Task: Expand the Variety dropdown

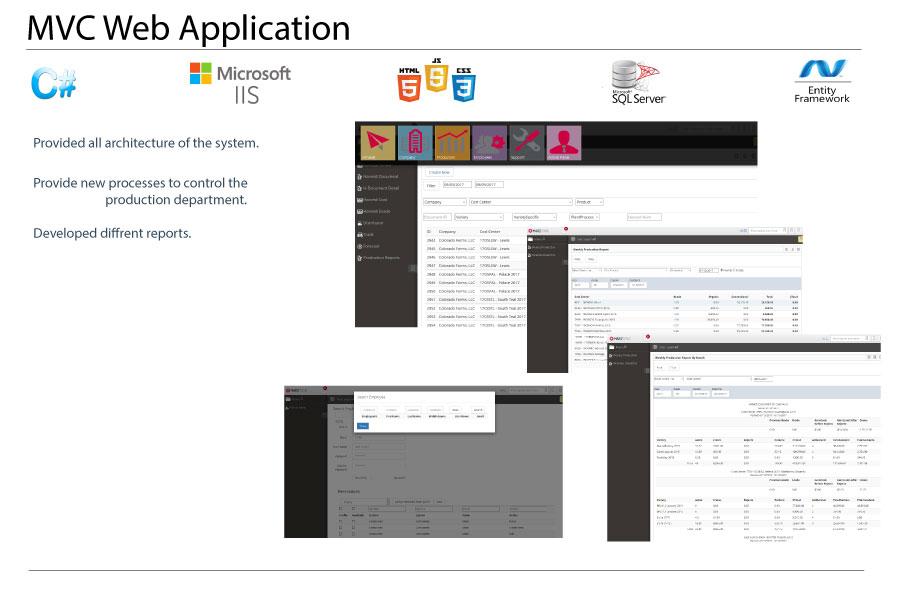Action: pyautogui.click(x=480, y=216)
